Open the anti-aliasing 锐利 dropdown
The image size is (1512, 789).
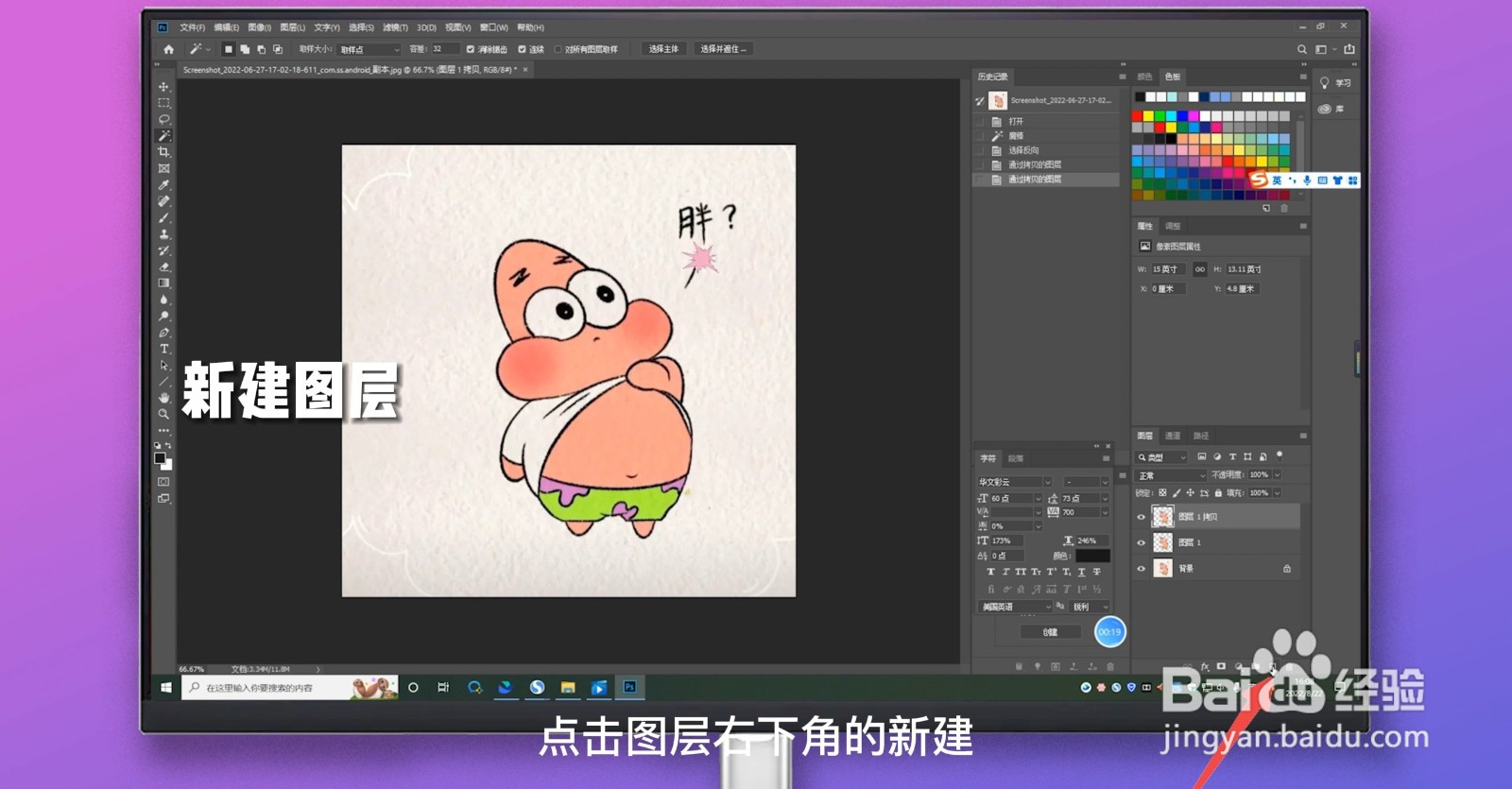tap(1090, 607)
